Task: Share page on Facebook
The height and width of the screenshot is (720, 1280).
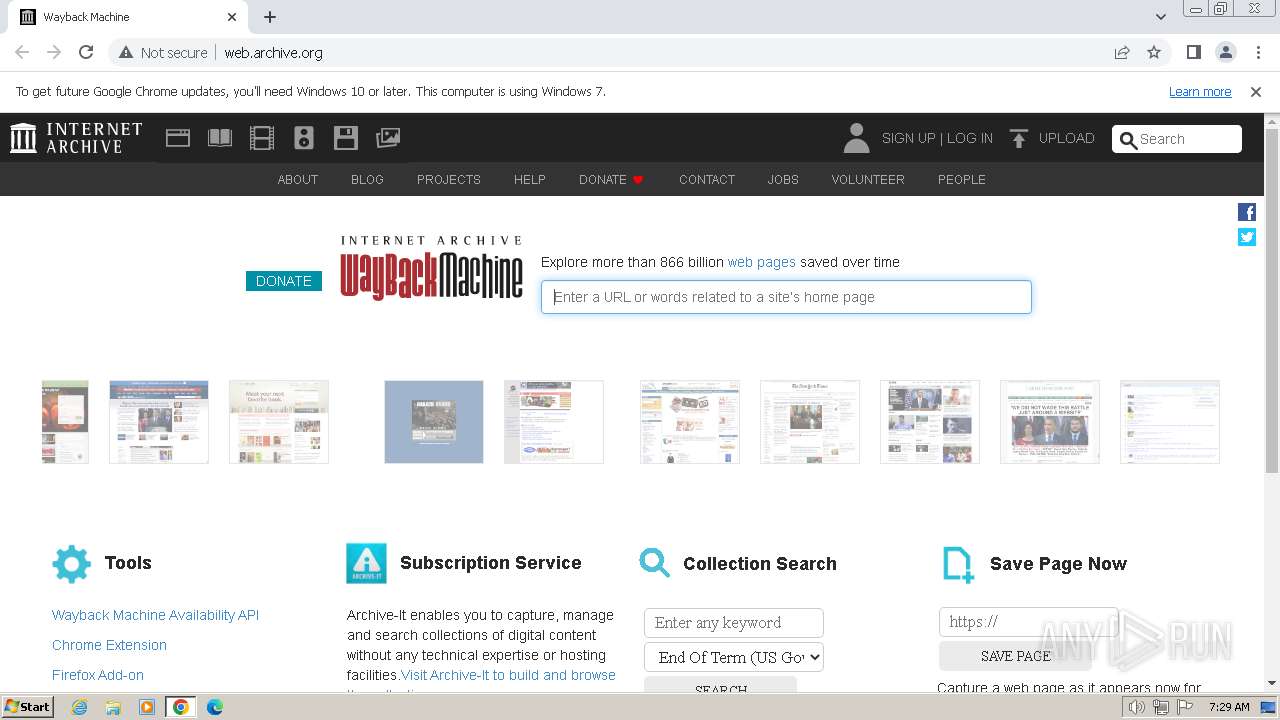Action: coord(1247,212)
